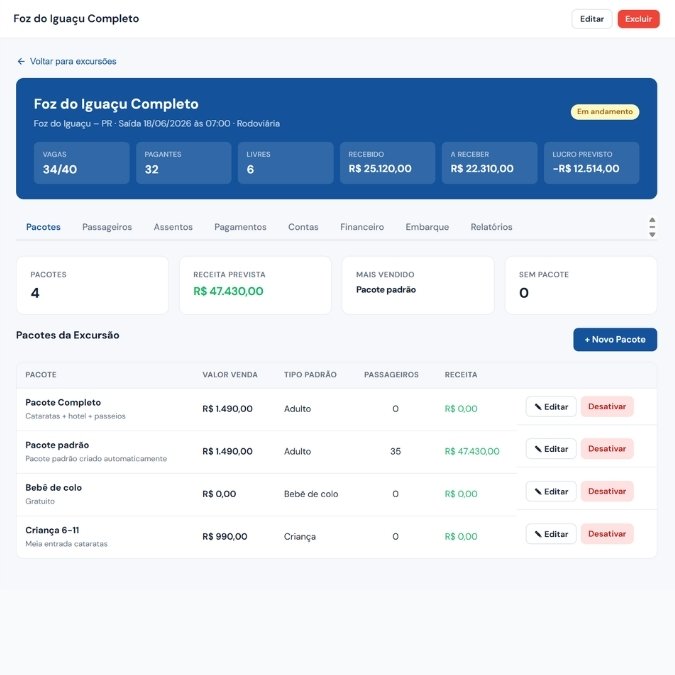
Task: Create a package with Novo Pacote button
Action: pyautogui.click(x=615, y=340)
